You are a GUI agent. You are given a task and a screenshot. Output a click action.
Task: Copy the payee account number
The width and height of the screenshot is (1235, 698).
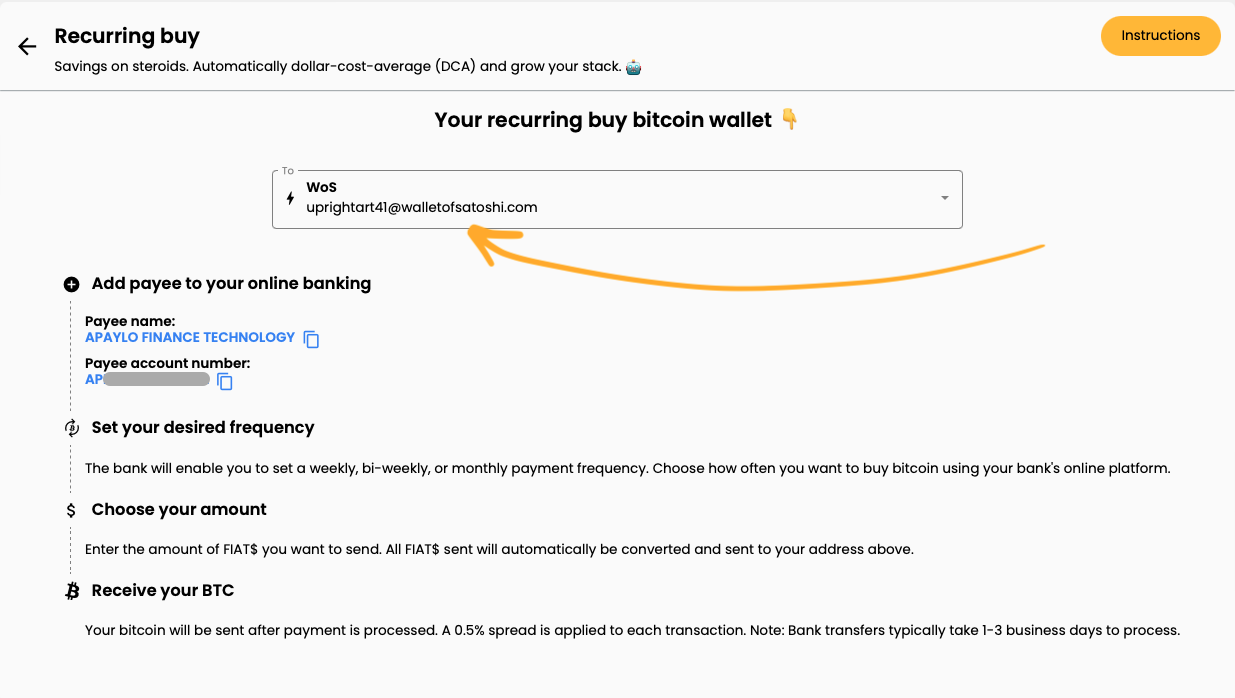[225, 381]
